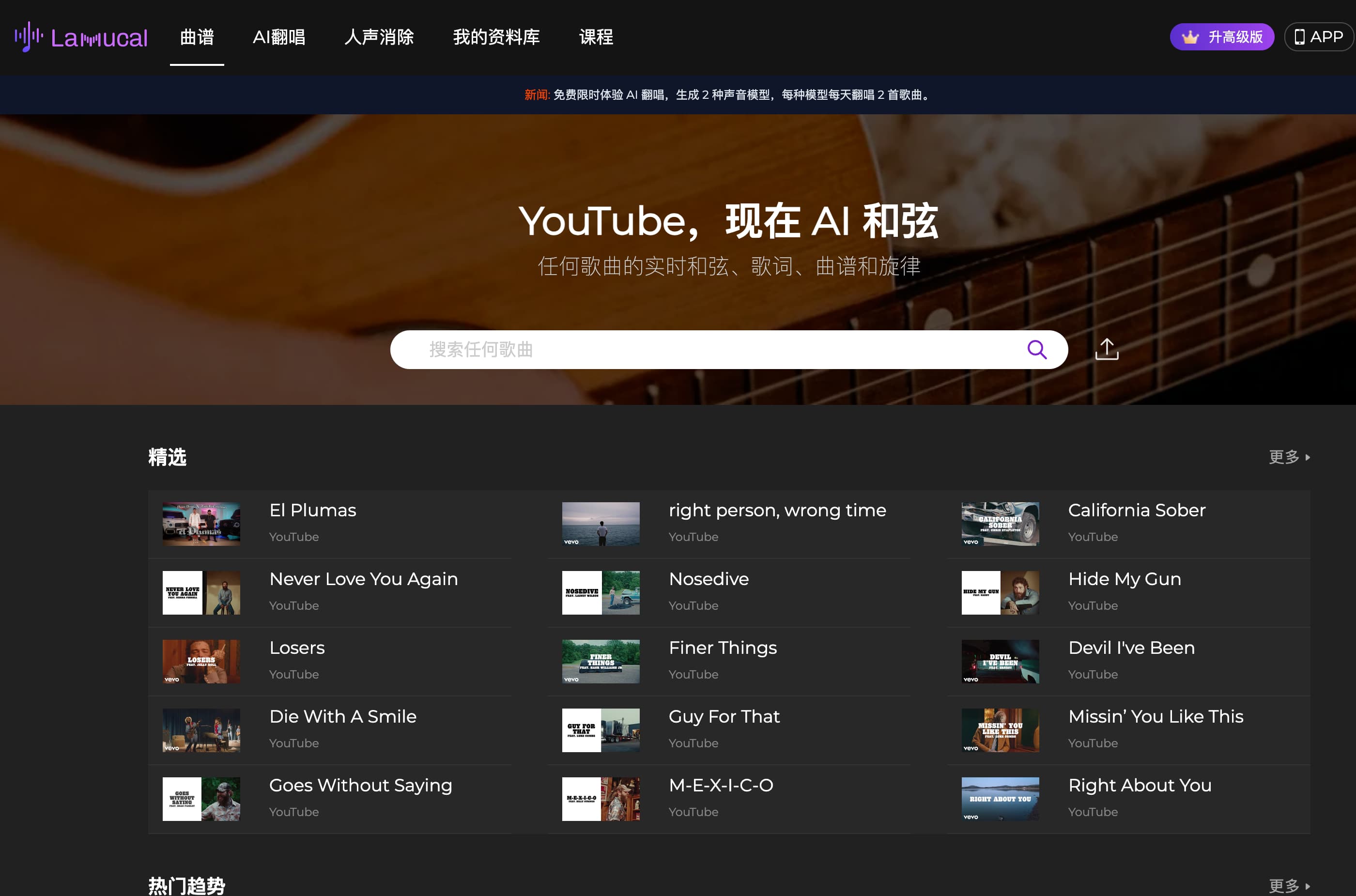The height and width of the screenshot is (896, 1356).
Task: Click the magnifier search icon
Action: (x=1036, y=350)
